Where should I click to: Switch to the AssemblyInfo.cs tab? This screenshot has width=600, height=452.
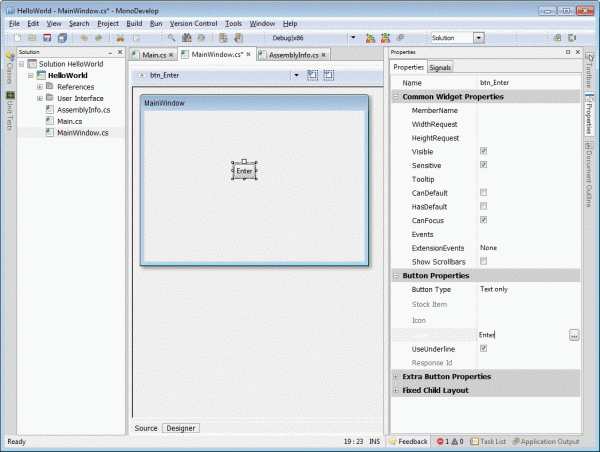[x=293, y=55]
